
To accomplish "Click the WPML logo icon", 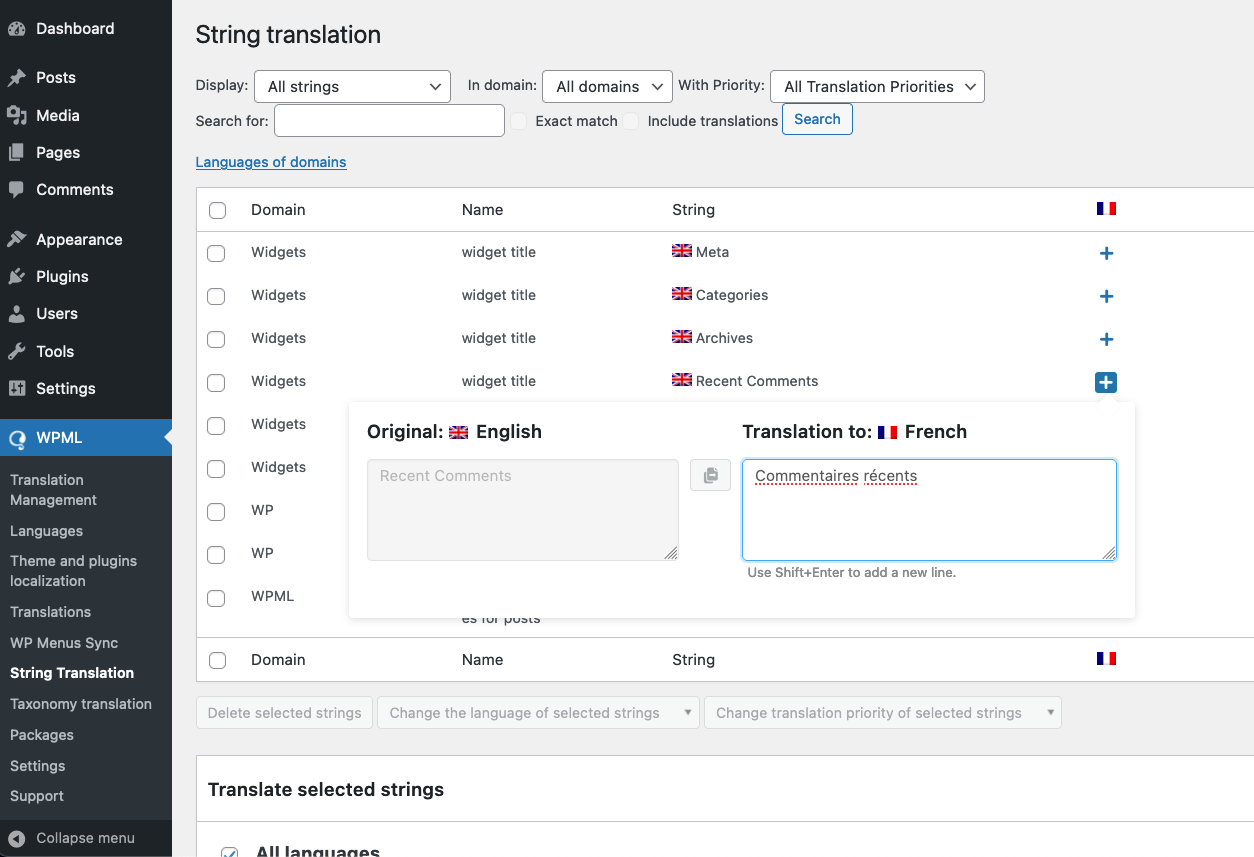I will (x=17, y=438).
